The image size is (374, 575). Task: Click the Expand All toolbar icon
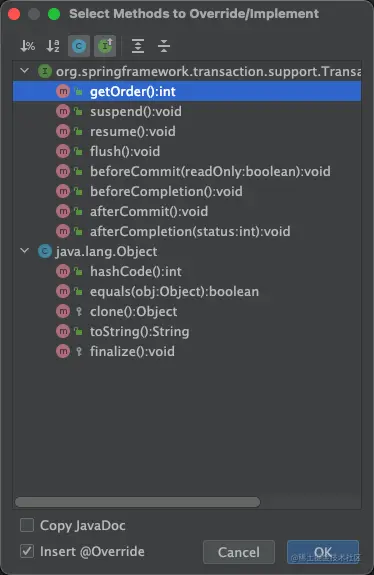(x=138, y=46)
